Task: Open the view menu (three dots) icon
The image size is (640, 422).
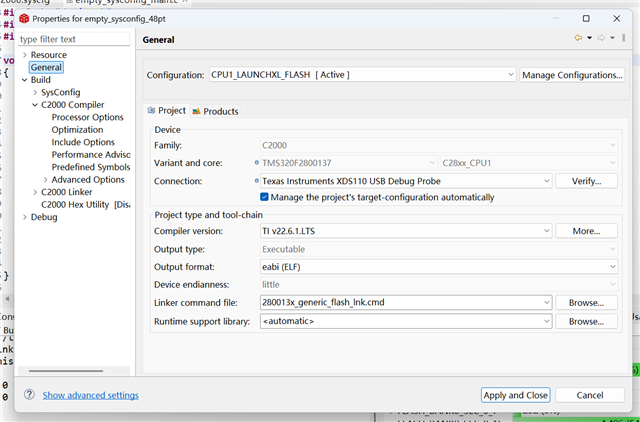Action: coord(624,39)
